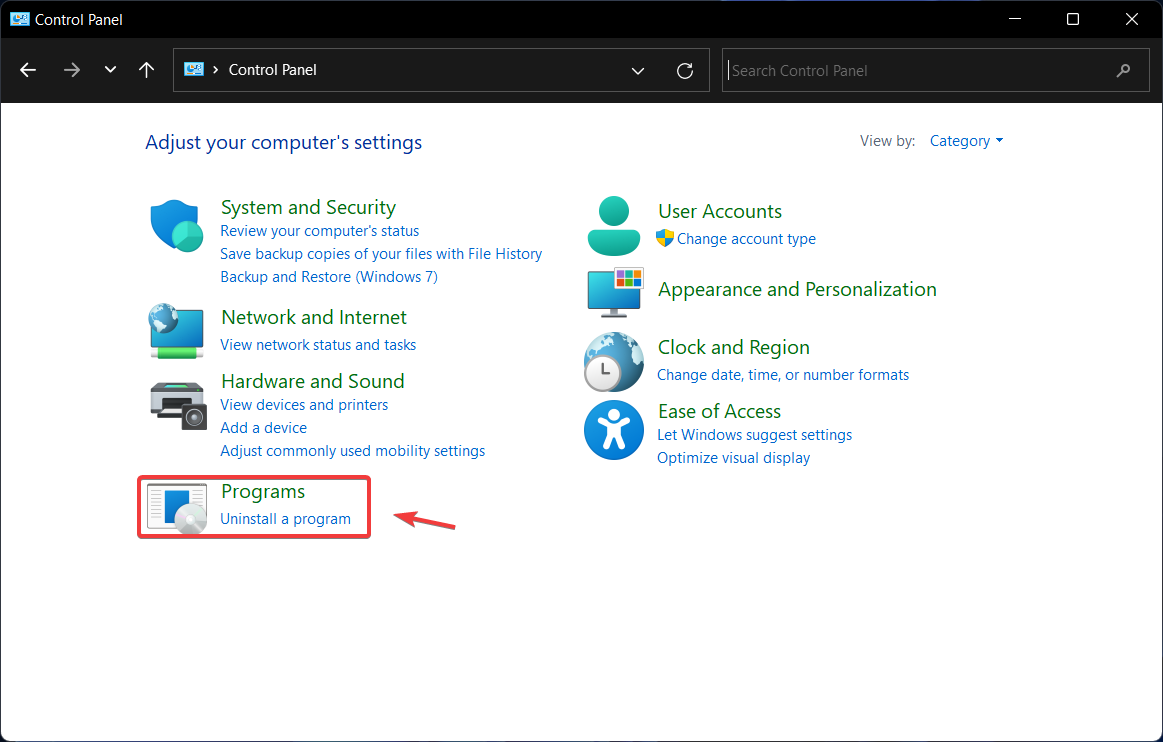Open Backup and Restore (Windows 7)
This screenshot has width=1163, height=742.
click(x=329, y=277)
